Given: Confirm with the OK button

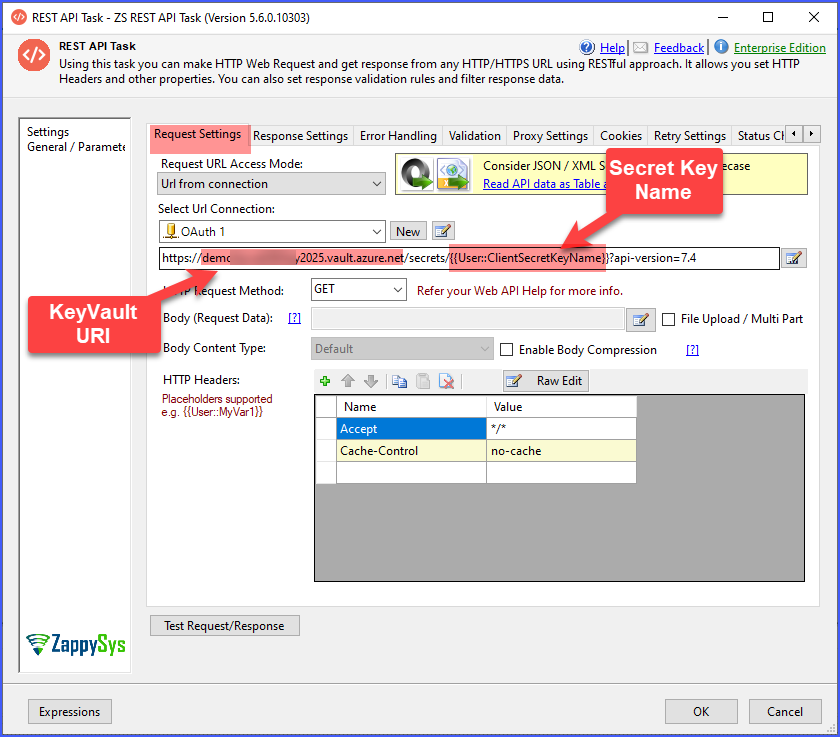Looking at the screenshot, I should pyautogui.click(x=701, y=712).
